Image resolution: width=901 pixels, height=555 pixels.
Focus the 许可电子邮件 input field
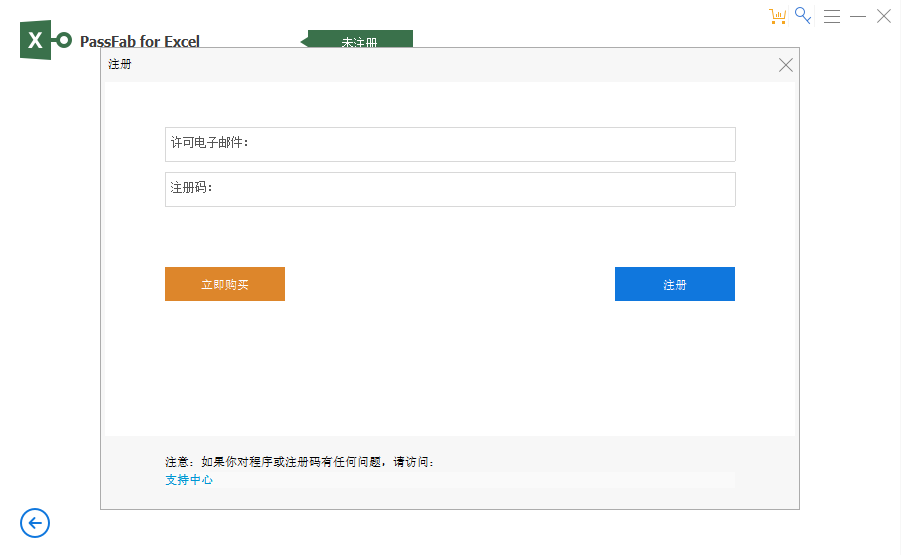(x=490, y=144)
